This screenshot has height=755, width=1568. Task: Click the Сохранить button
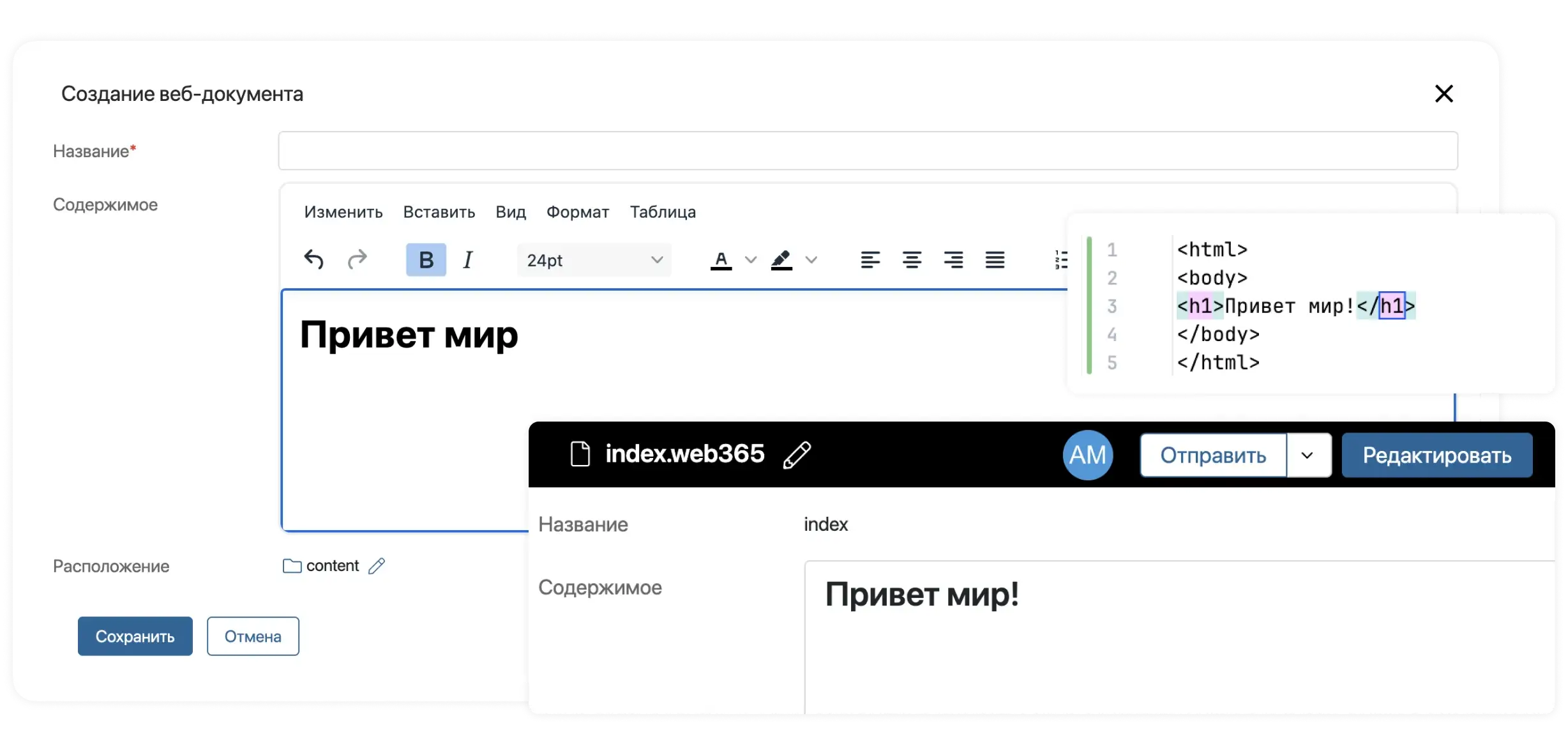[135, 636]
